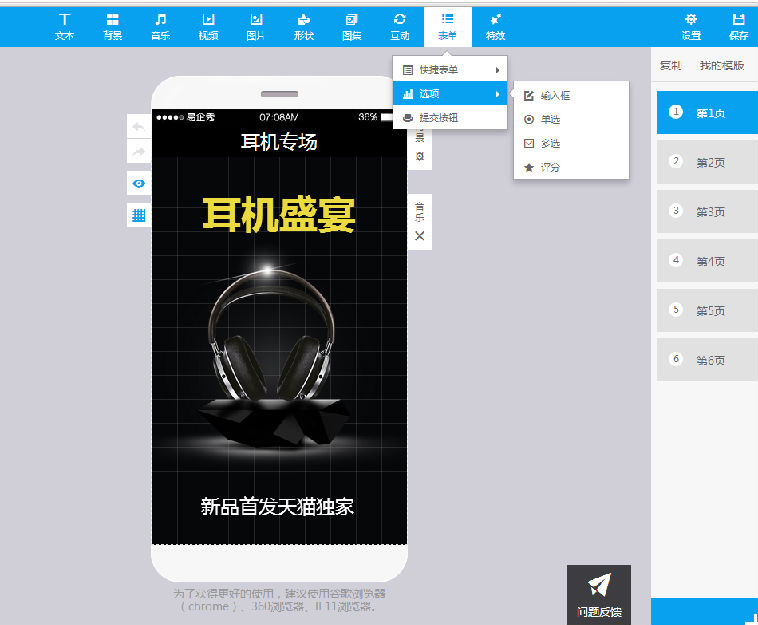Image resolution: width=758 pixels, height=625 pixels.
Task: Open the 图片 picture tool
Action: [256, 27]
